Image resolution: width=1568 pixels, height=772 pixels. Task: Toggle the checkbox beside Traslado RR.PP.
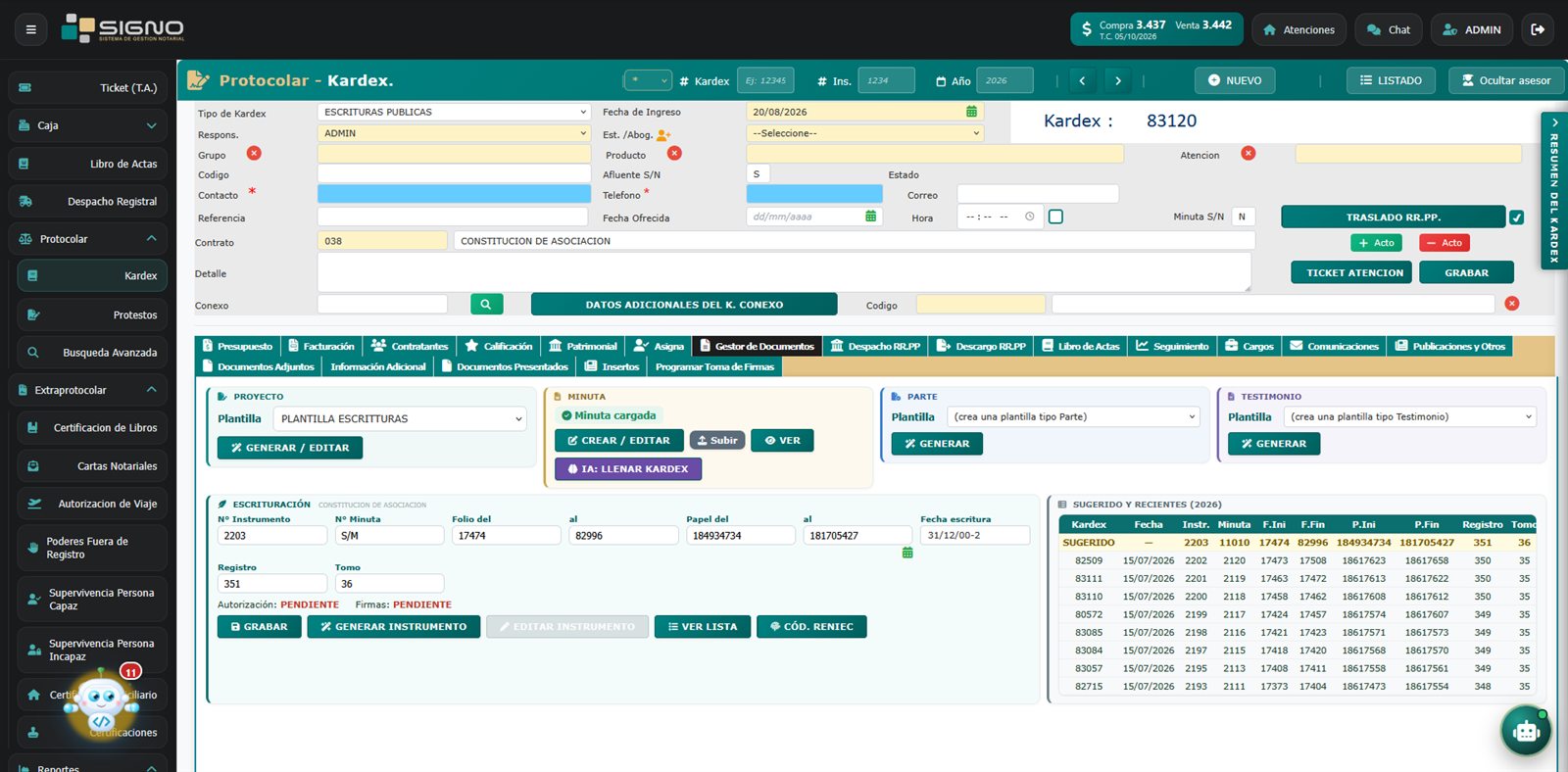[1516, 217]
